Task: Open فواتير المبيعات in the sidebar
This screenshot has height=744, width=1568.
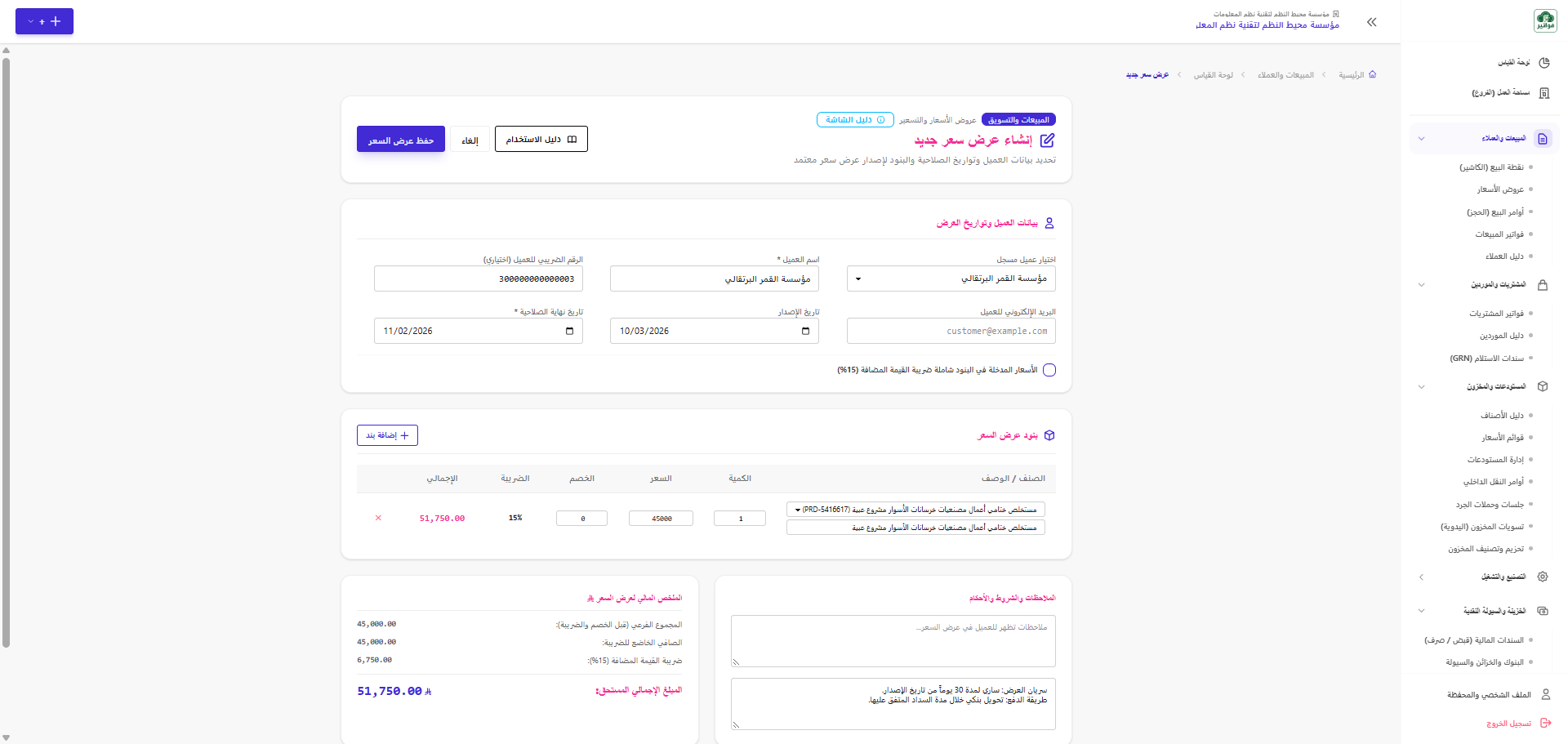Action: [1499, 234]
